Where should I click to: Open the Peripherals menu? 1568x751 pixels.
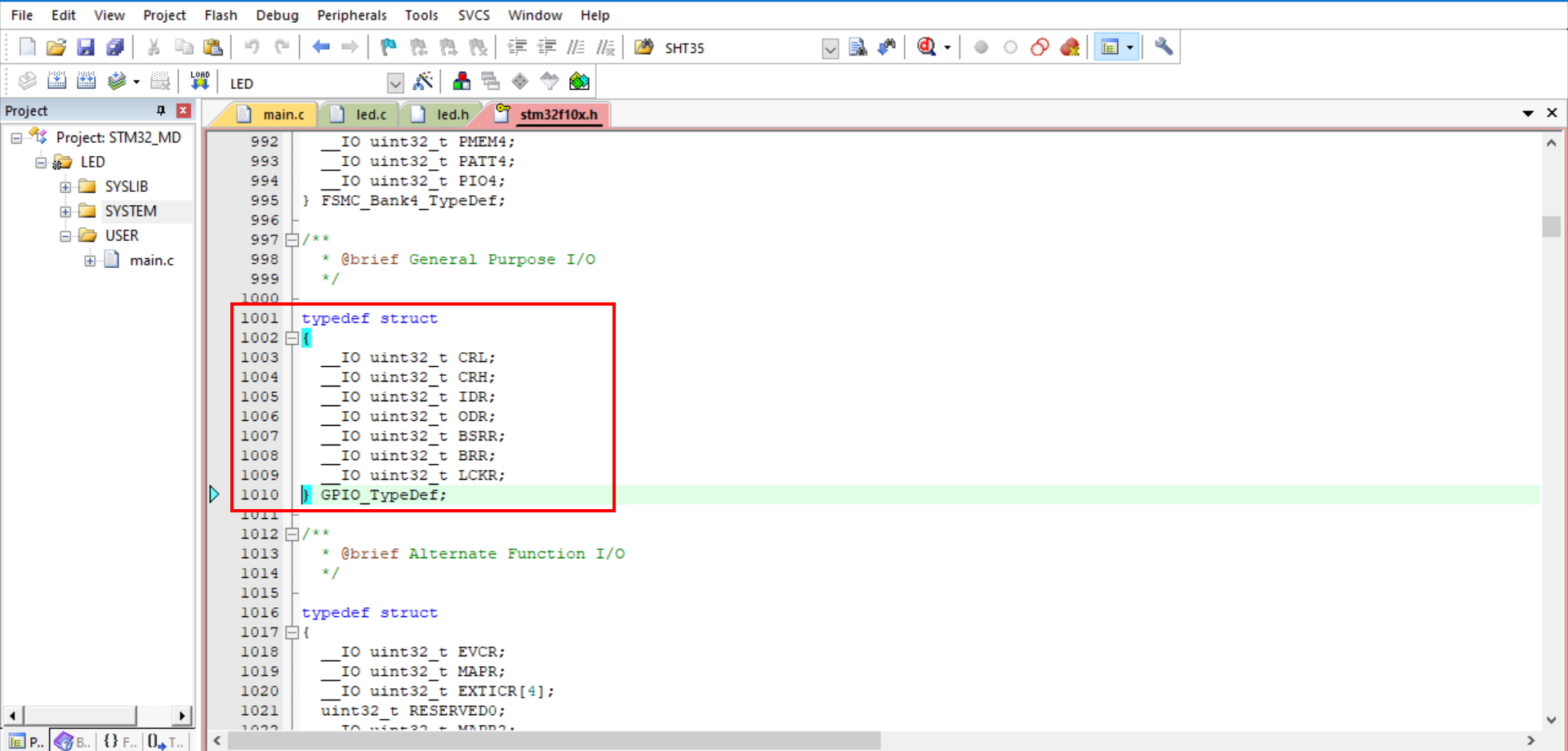click(x=352, y=15)
